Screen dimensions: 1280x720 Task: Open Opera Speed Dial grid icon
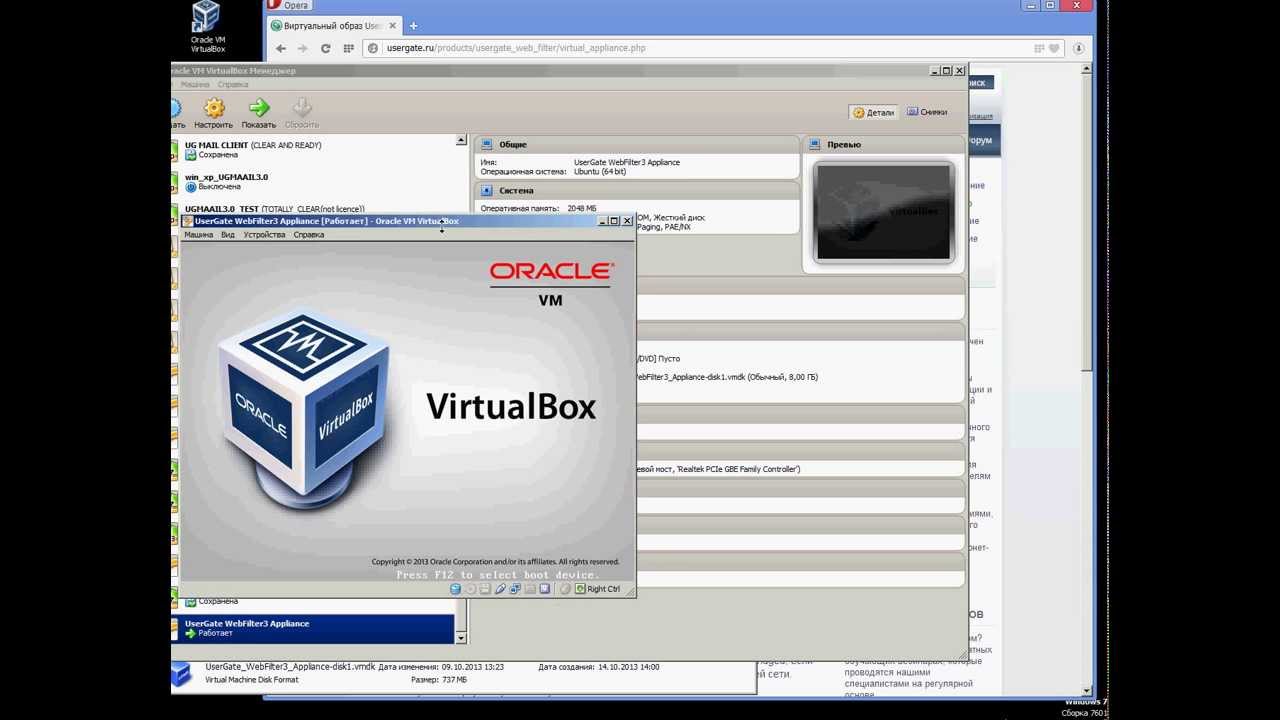tap(348, 48)
